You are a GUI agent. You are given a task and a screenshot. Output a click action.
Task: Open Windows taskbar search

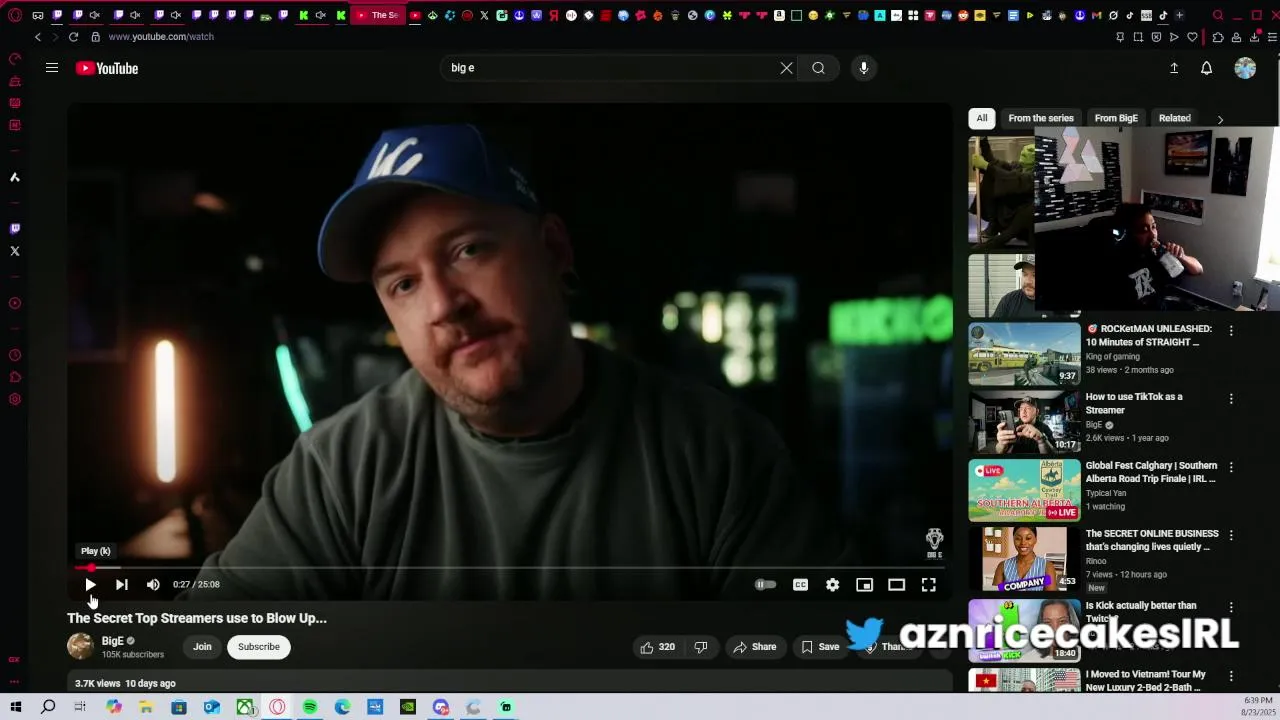48,707
